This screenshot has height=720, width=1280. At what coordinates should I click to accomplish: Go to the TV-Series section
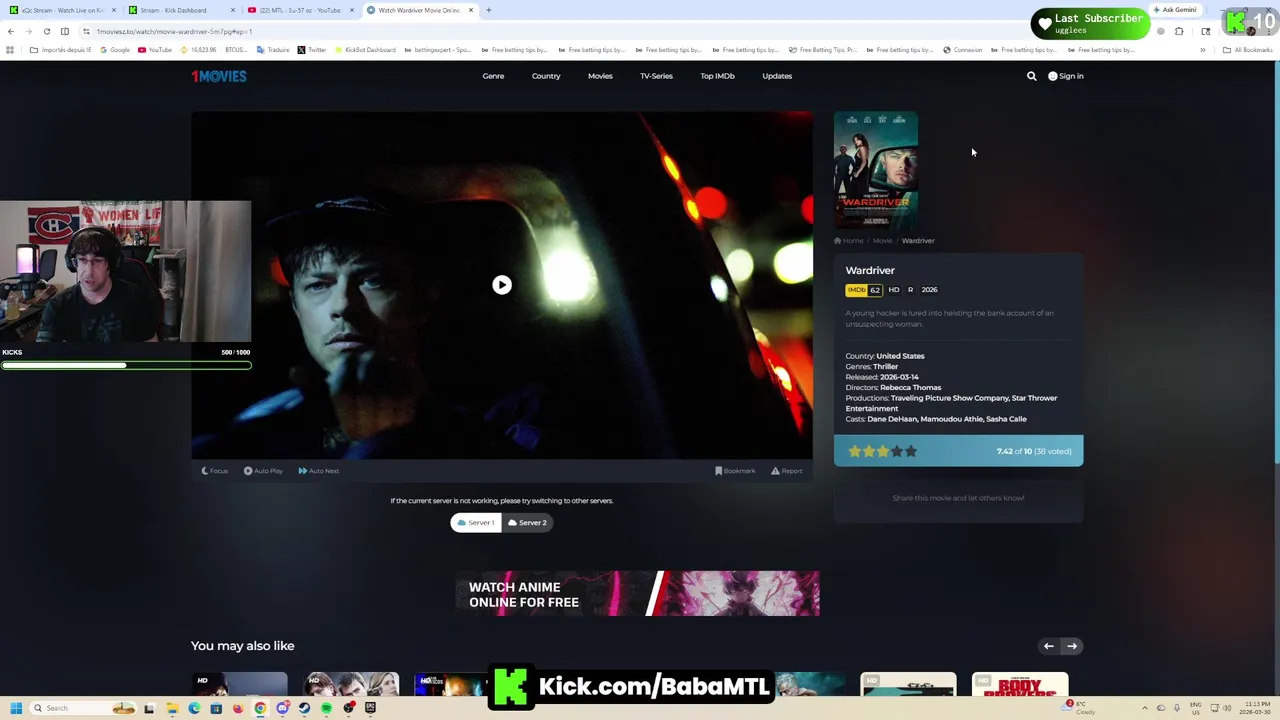[x=656, y=76]
